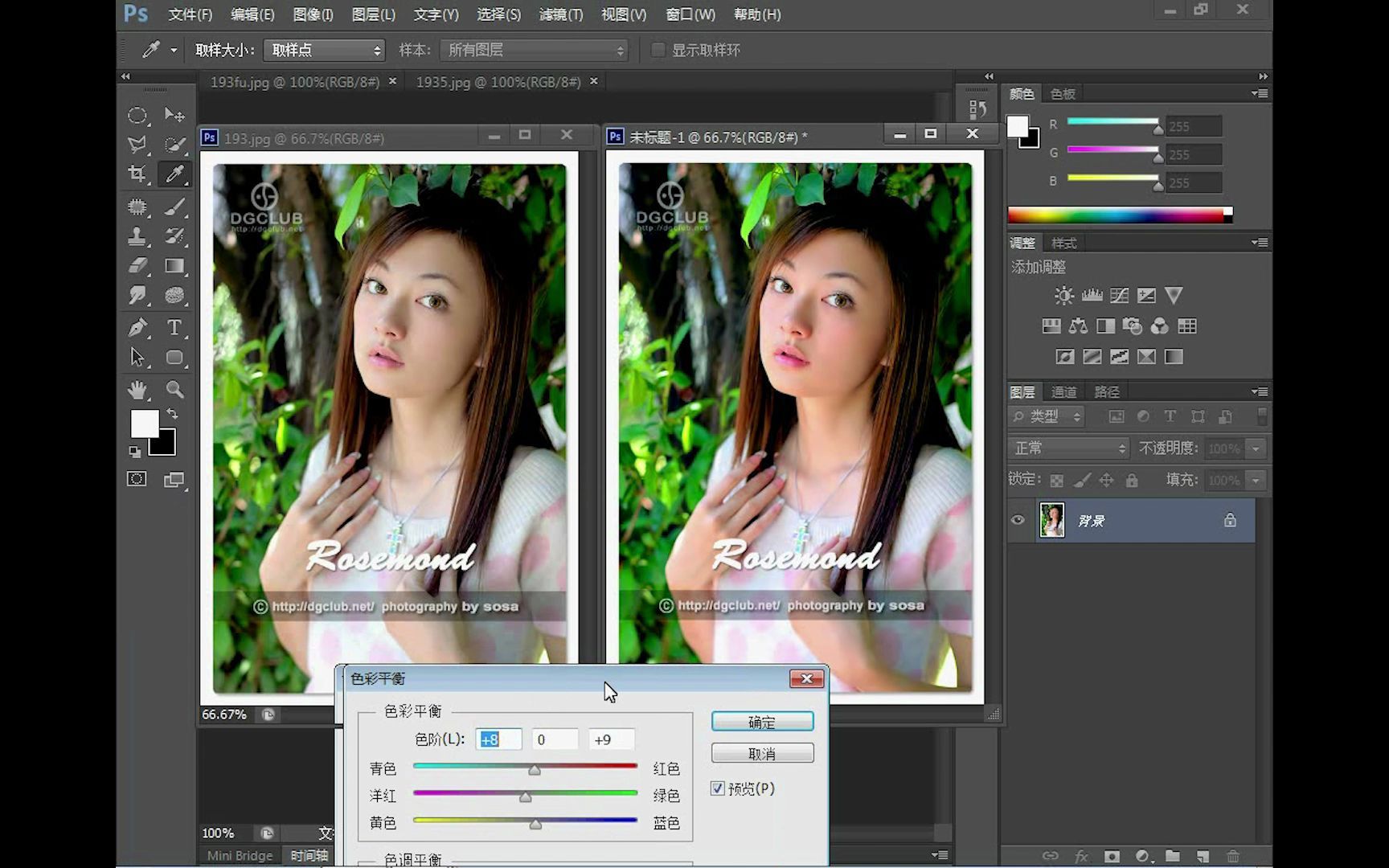Select the Rounded Rectangle shape tool
The height and width of the screenshot is (868, 1389).
(x=174, y=357)
